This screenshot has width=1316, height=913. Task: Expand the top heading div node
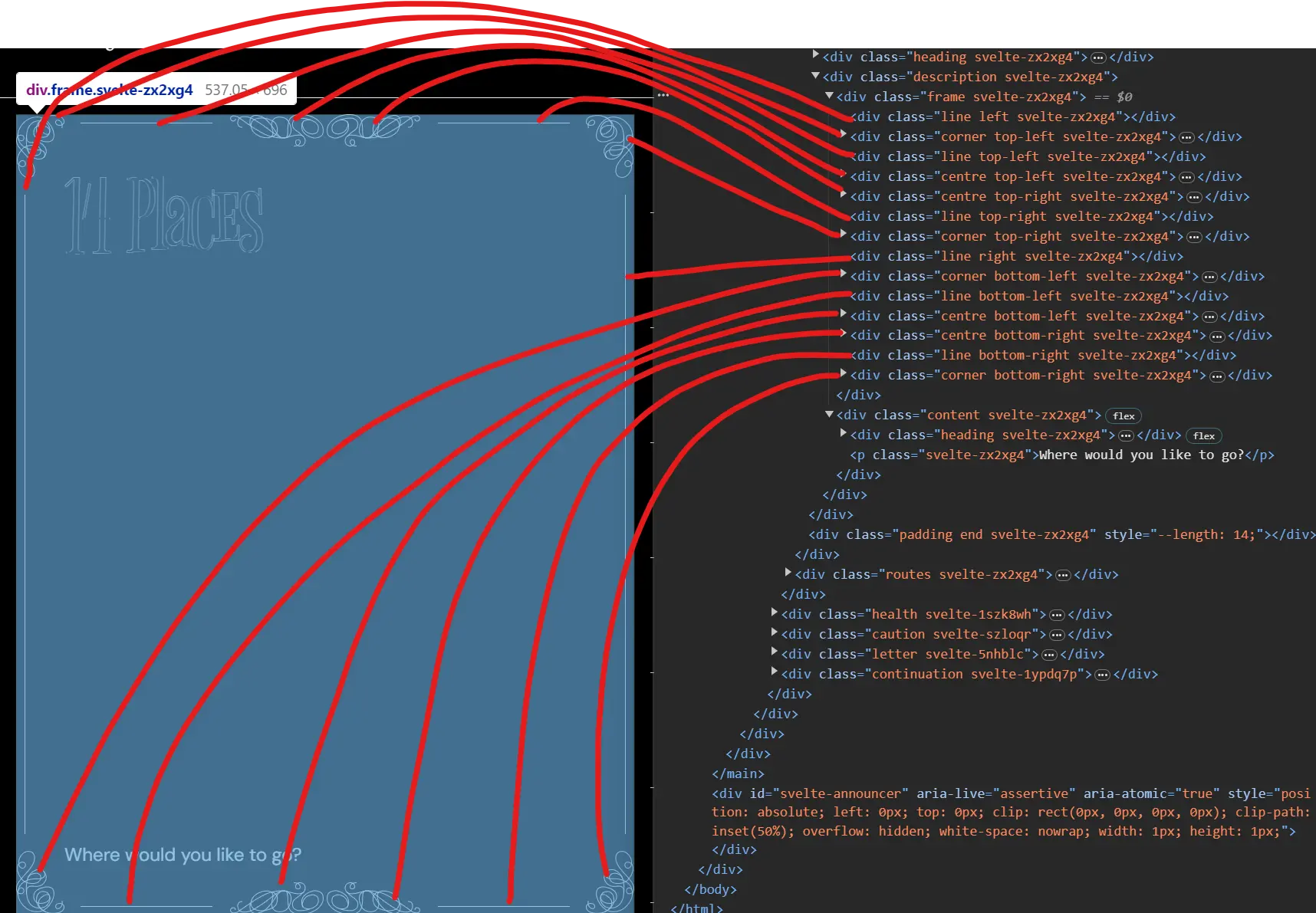(x=816, y=55)
